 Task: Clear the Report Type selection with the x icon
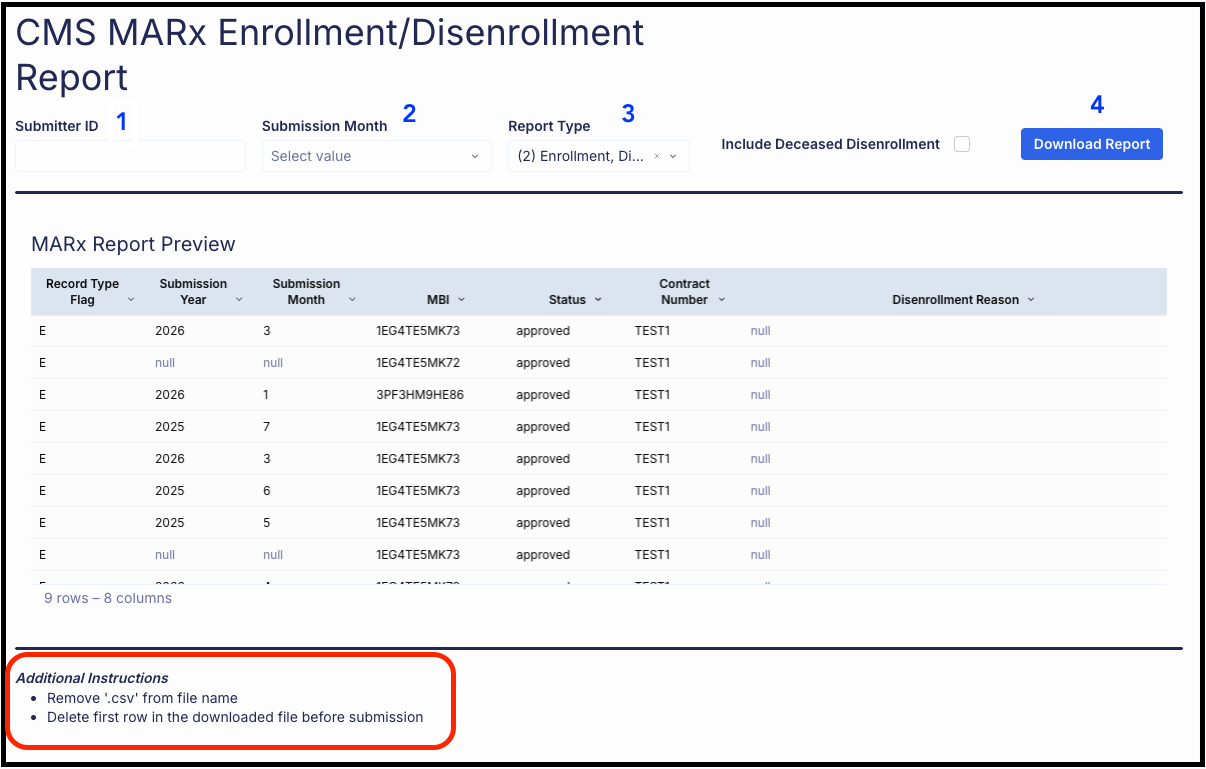[657, 157]
